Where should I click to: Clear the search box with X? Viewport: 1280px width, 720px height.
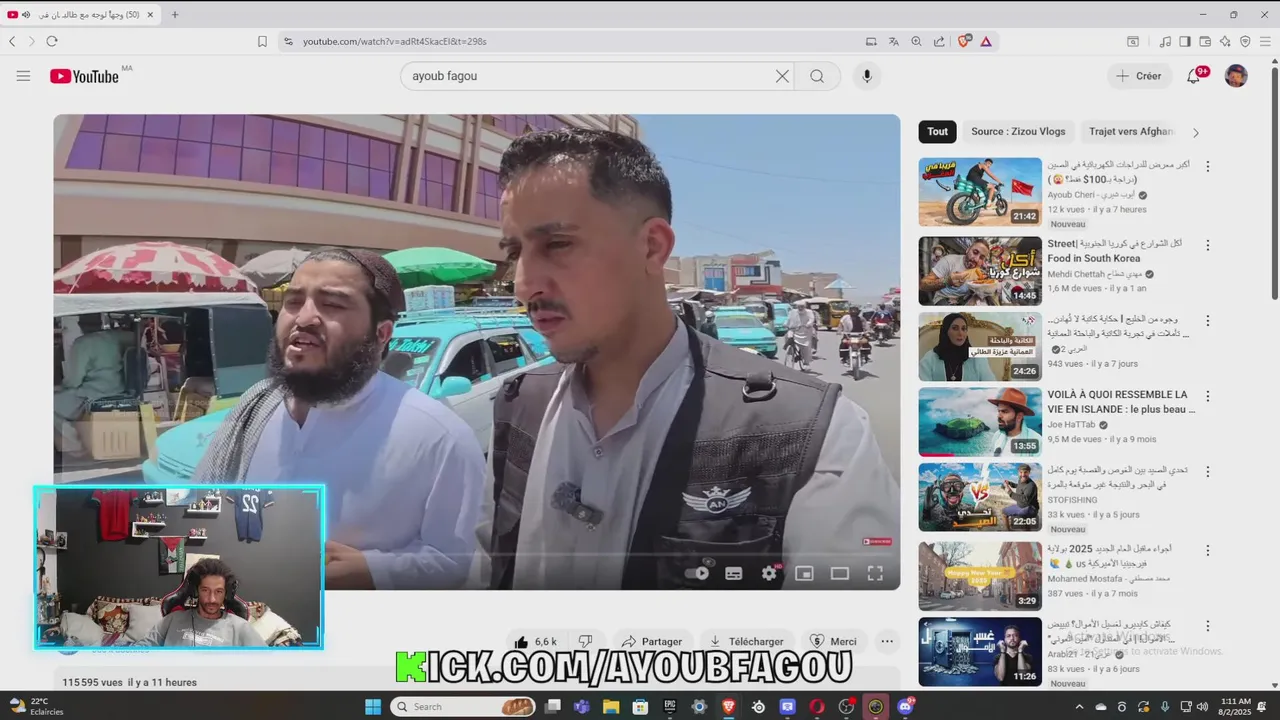pos(782,76)
